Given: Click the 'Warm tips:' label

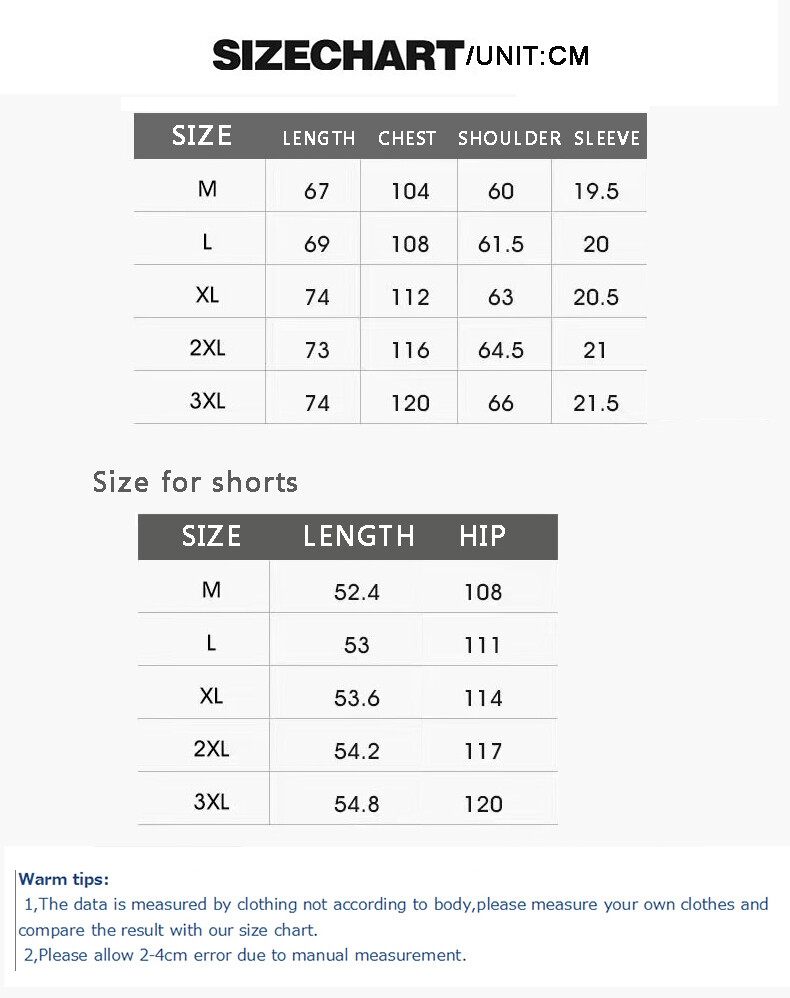Looking at the screenshot, I should [x=64, y=879].
